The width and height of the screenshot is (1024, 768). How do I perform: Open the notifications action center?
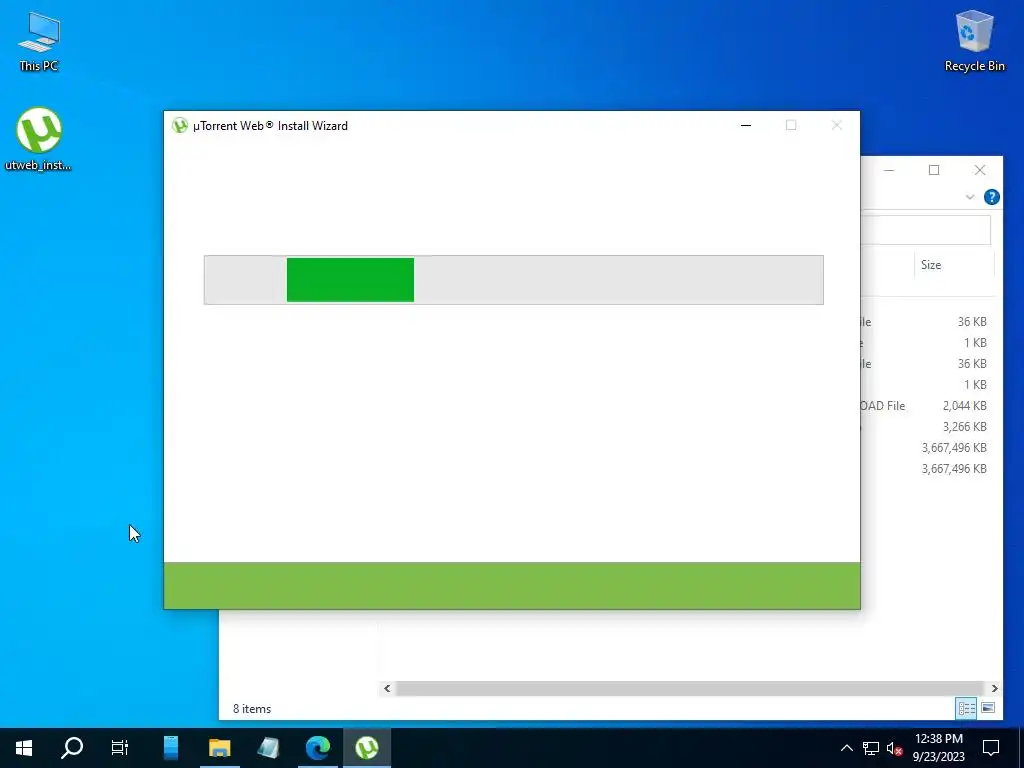[x=991, y=748]
